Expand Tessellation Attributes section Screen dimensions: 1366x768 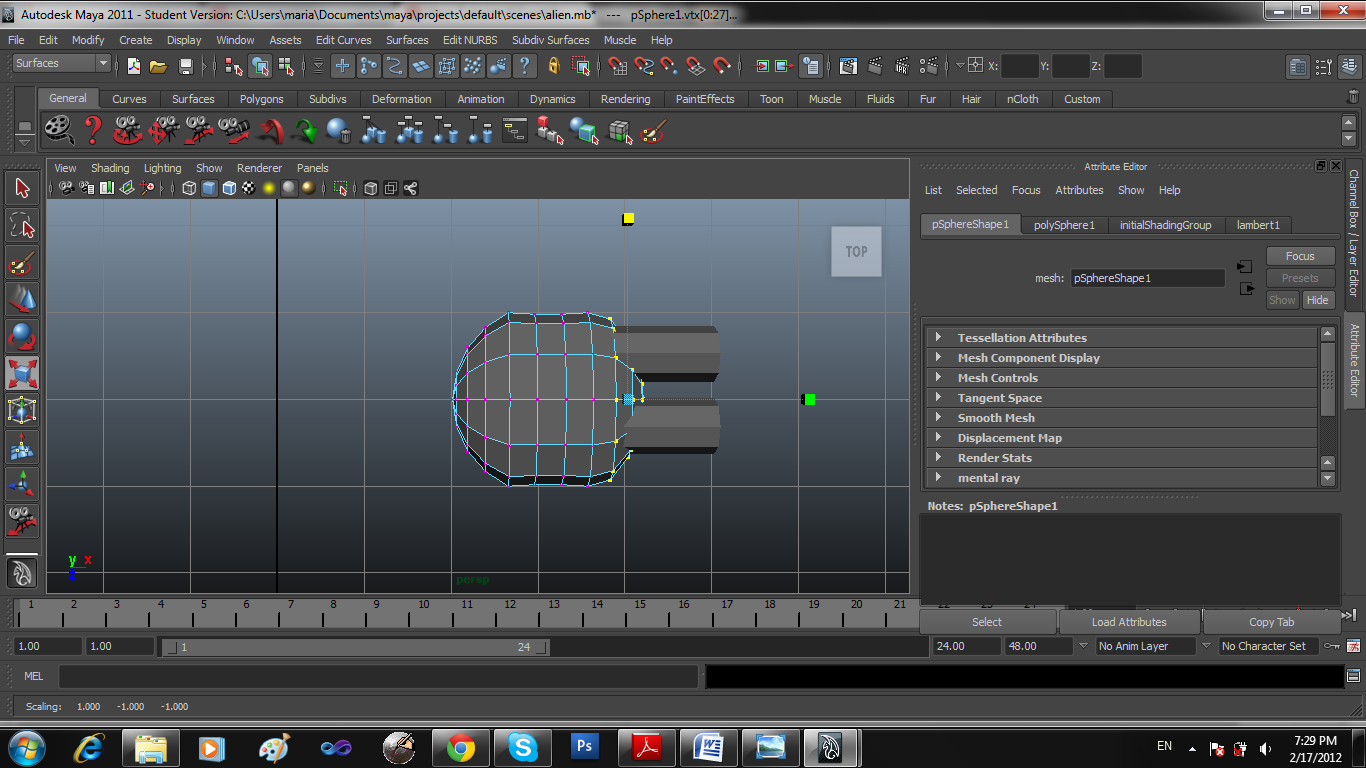click(1120, 338)
